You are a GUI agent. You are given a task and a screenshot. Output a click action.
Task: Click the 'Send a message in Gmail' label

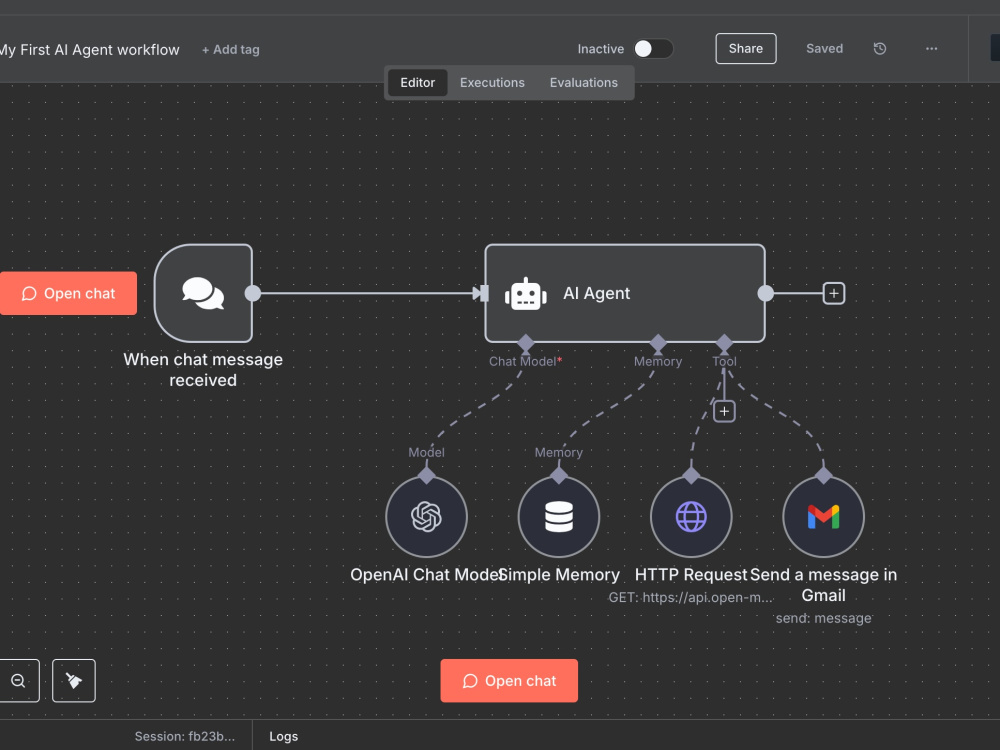(823, 585)
